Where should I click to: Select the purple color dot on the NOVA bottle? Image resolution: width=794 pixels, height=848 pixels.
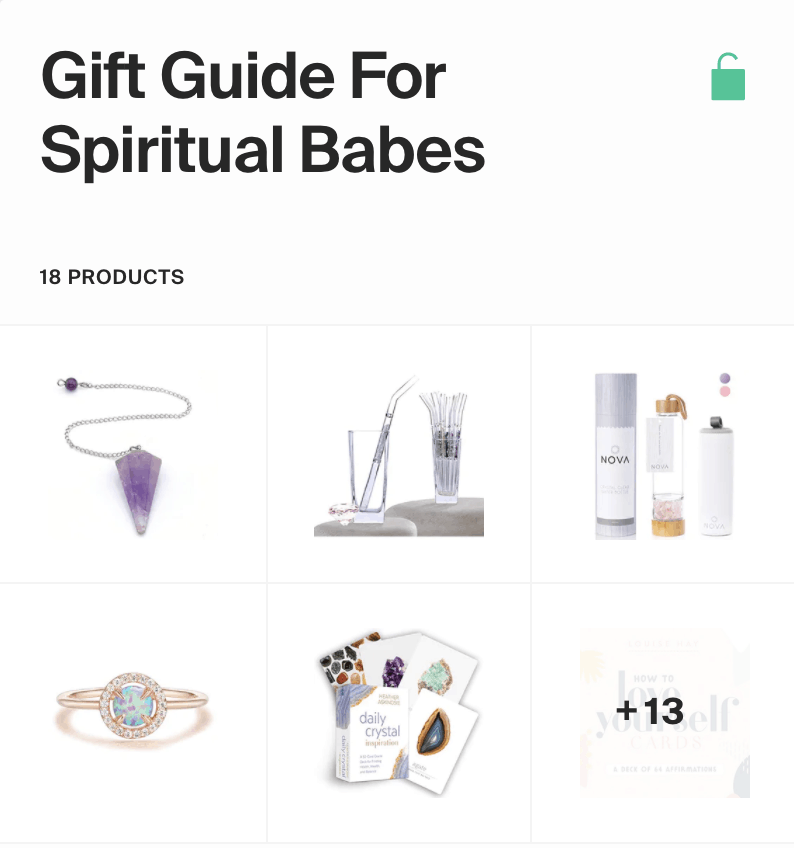[725, 378]
